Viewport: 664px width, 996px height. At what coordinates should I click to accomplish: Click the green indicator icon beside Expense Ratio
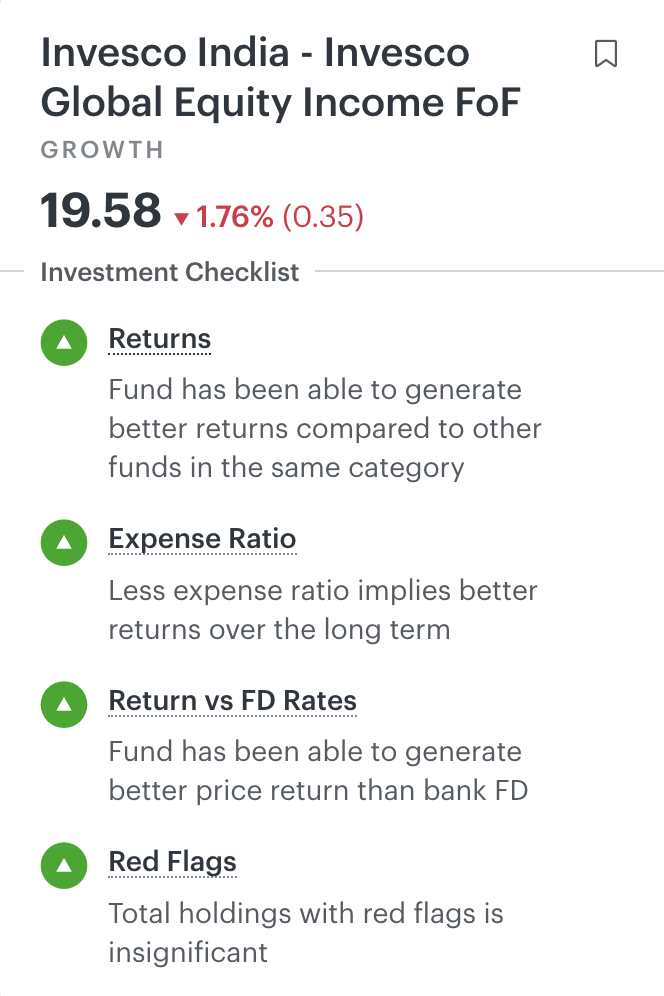[65, 542]
